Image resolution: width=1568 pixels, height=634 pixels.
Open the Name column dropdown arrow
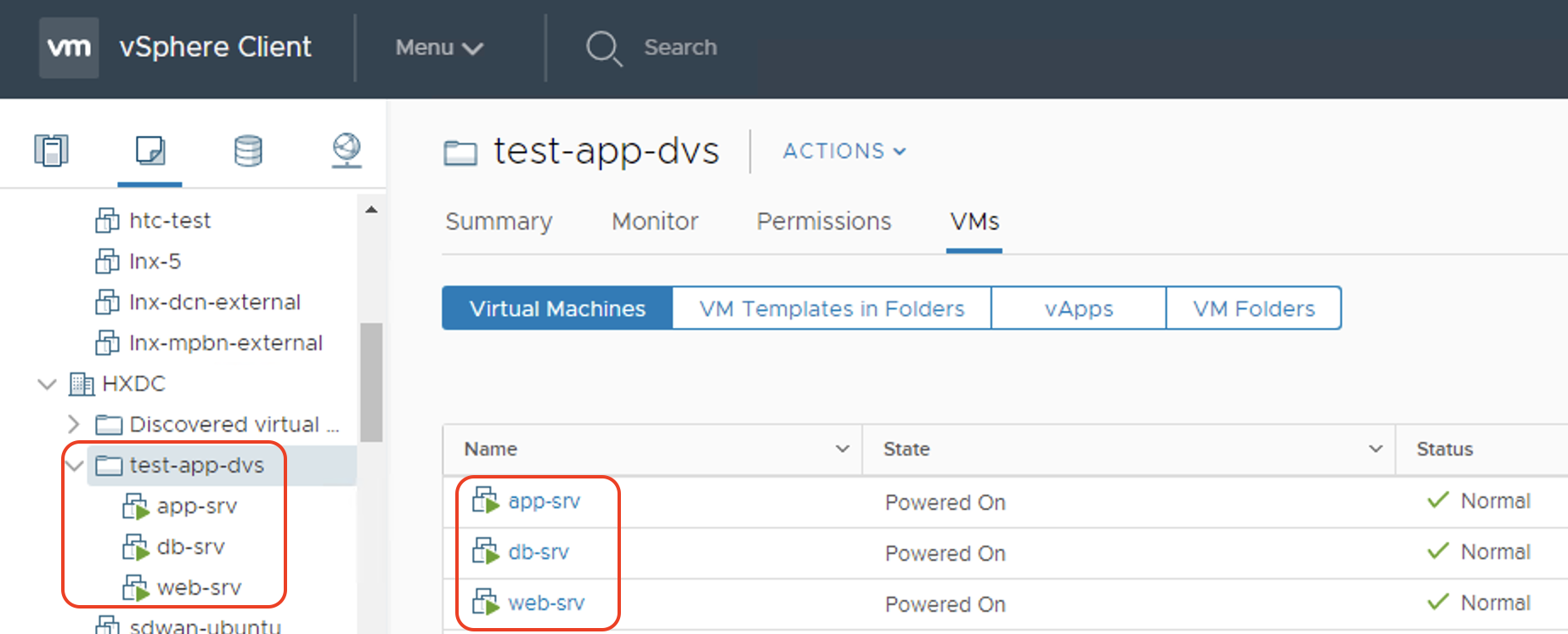coord(843,449)
